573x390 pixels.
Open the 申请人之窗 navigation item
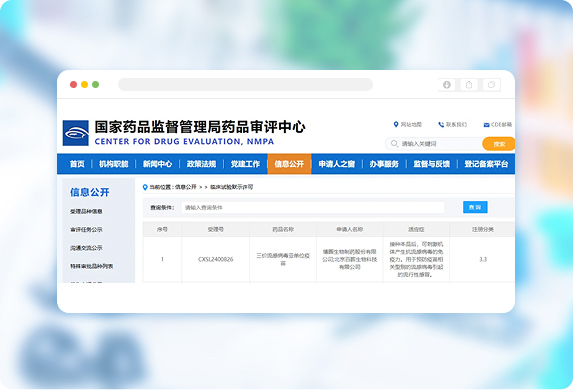(x=336, y=164)
